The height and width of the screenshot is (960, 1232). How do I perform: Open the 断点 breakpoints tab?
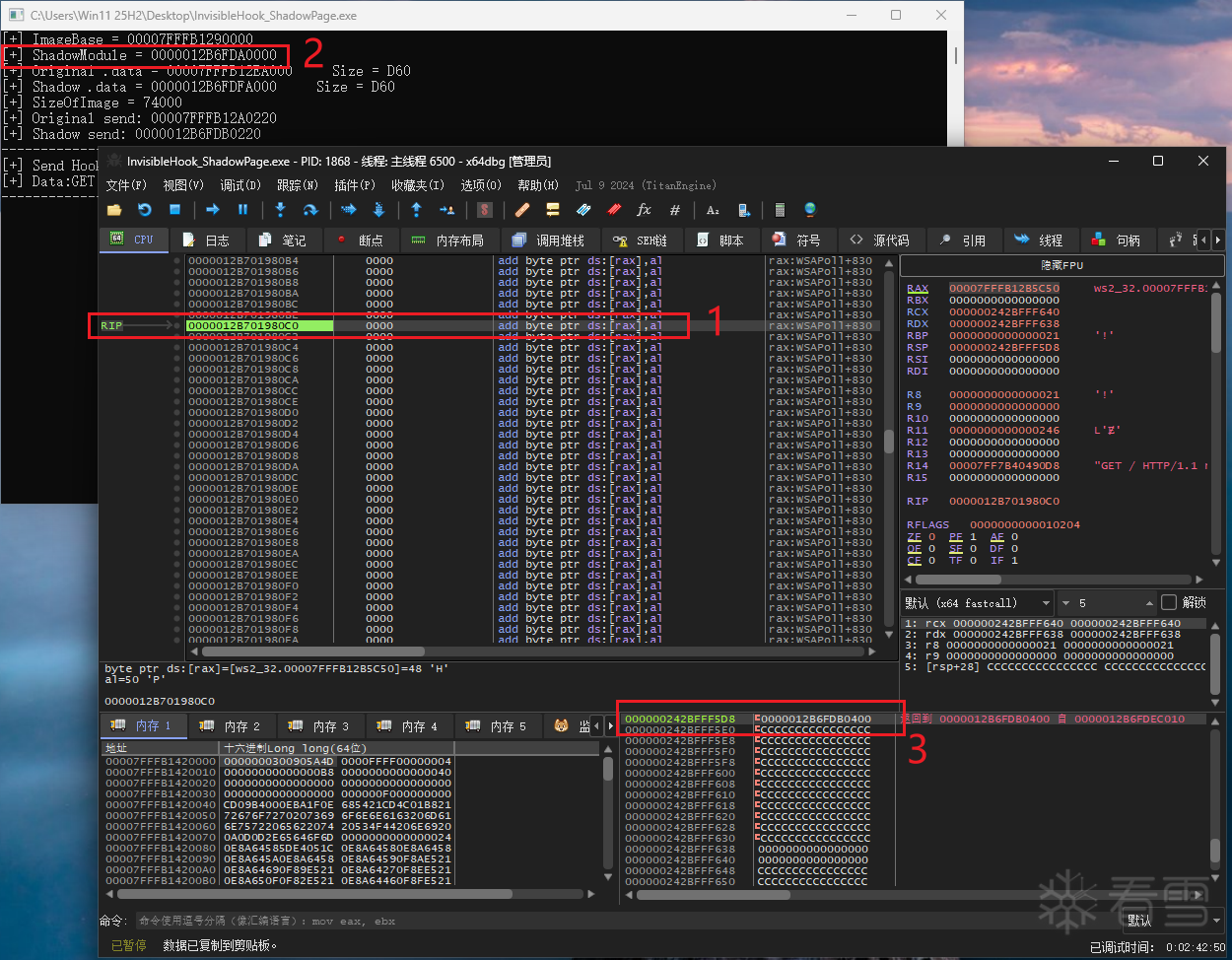pos(360,240)
